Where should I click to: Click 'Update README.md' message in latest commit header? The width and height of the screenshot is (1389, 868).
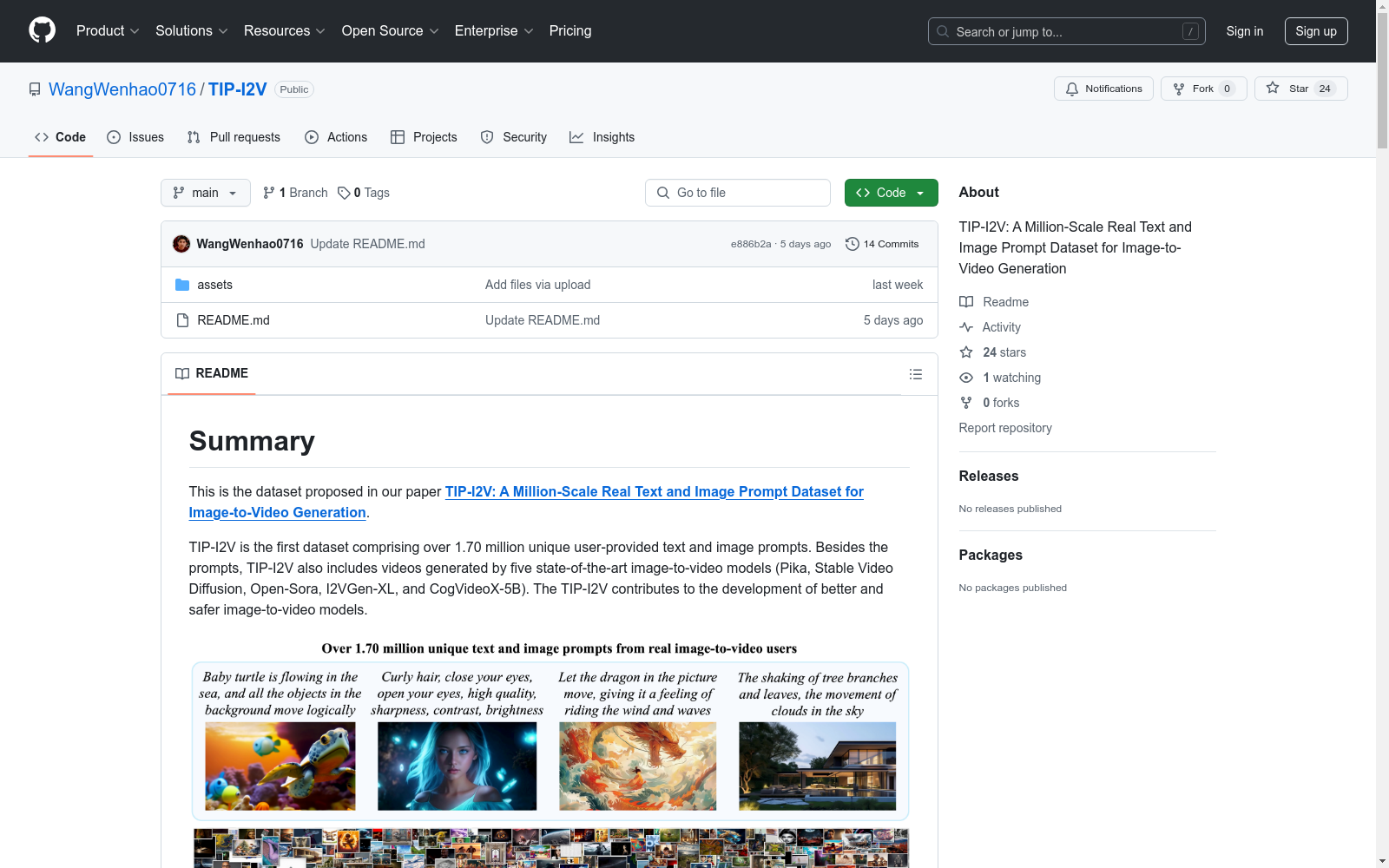point(368,244)
